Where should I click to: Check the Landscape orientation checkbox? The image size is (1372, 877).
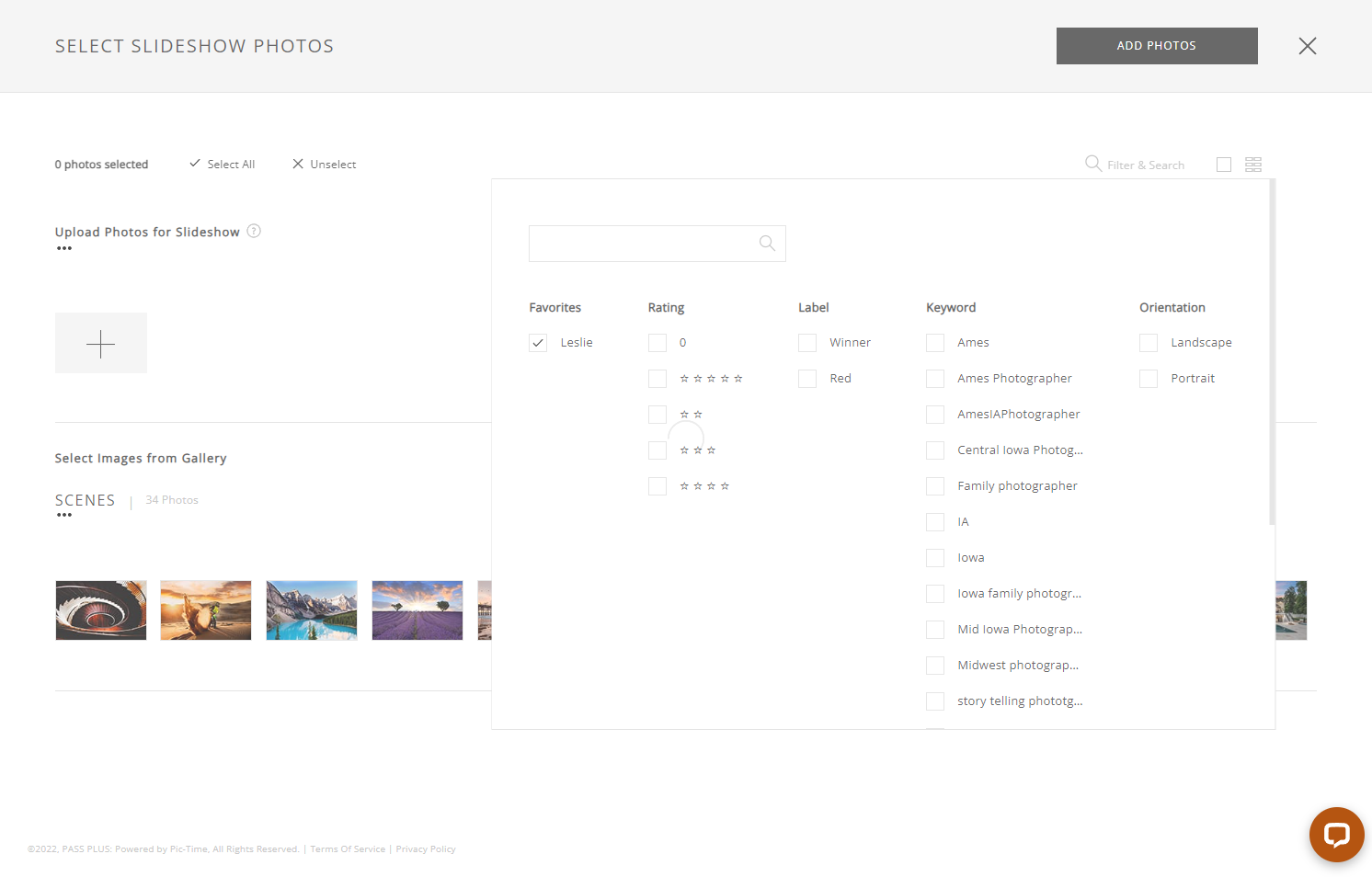[1149, 343]
